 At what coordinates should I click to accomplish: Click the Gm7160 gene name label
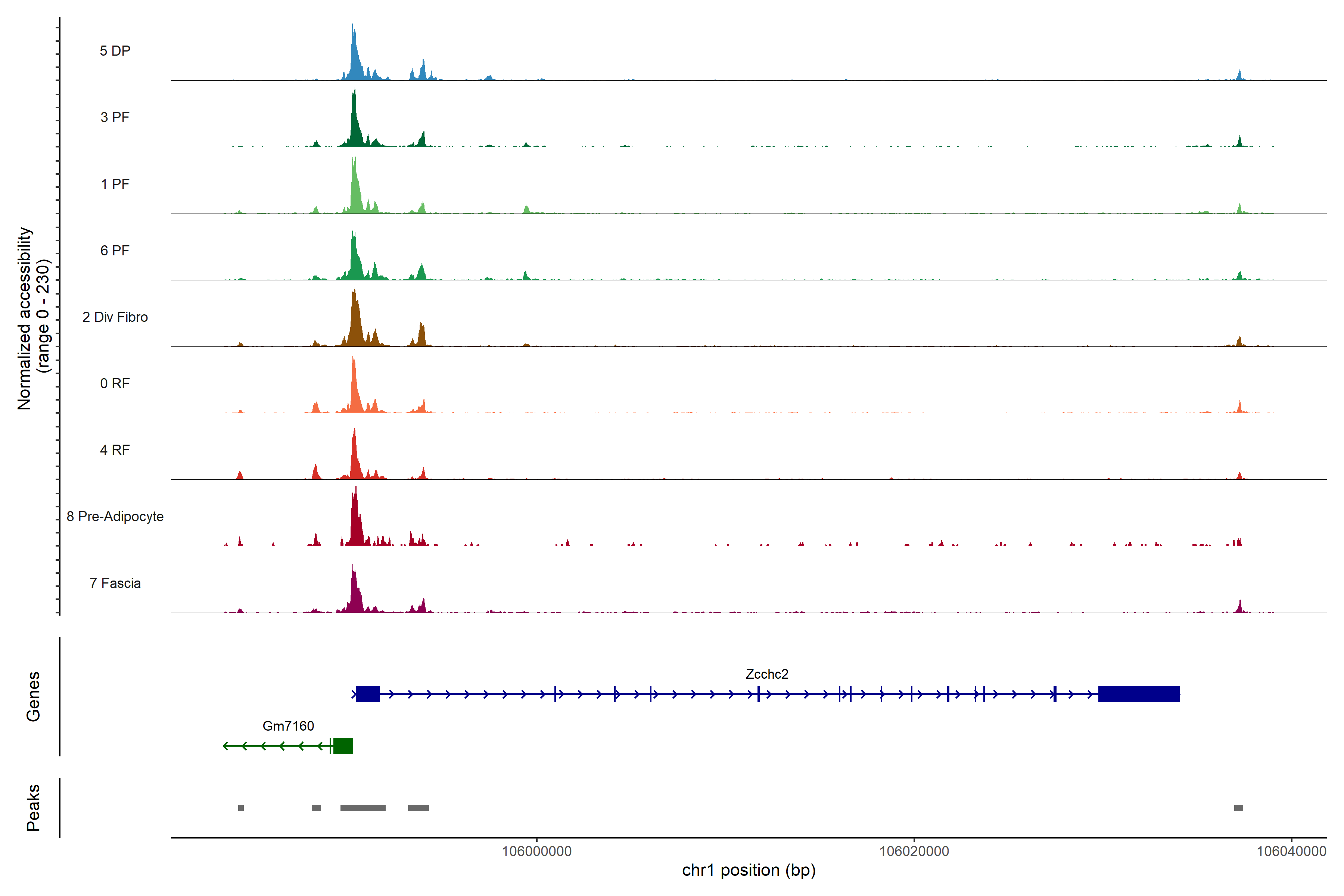tap(288, 726)
